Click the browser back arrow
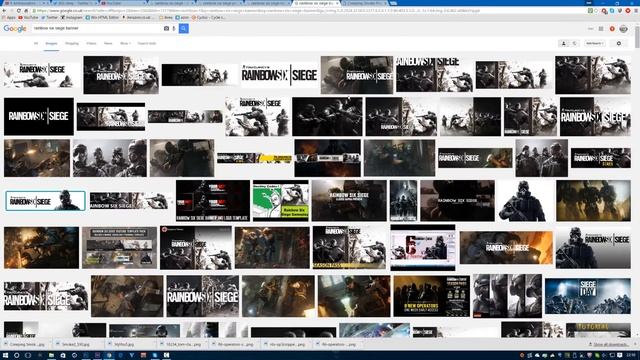The width and height of the screenshot is (640, 360). [4, 11]
